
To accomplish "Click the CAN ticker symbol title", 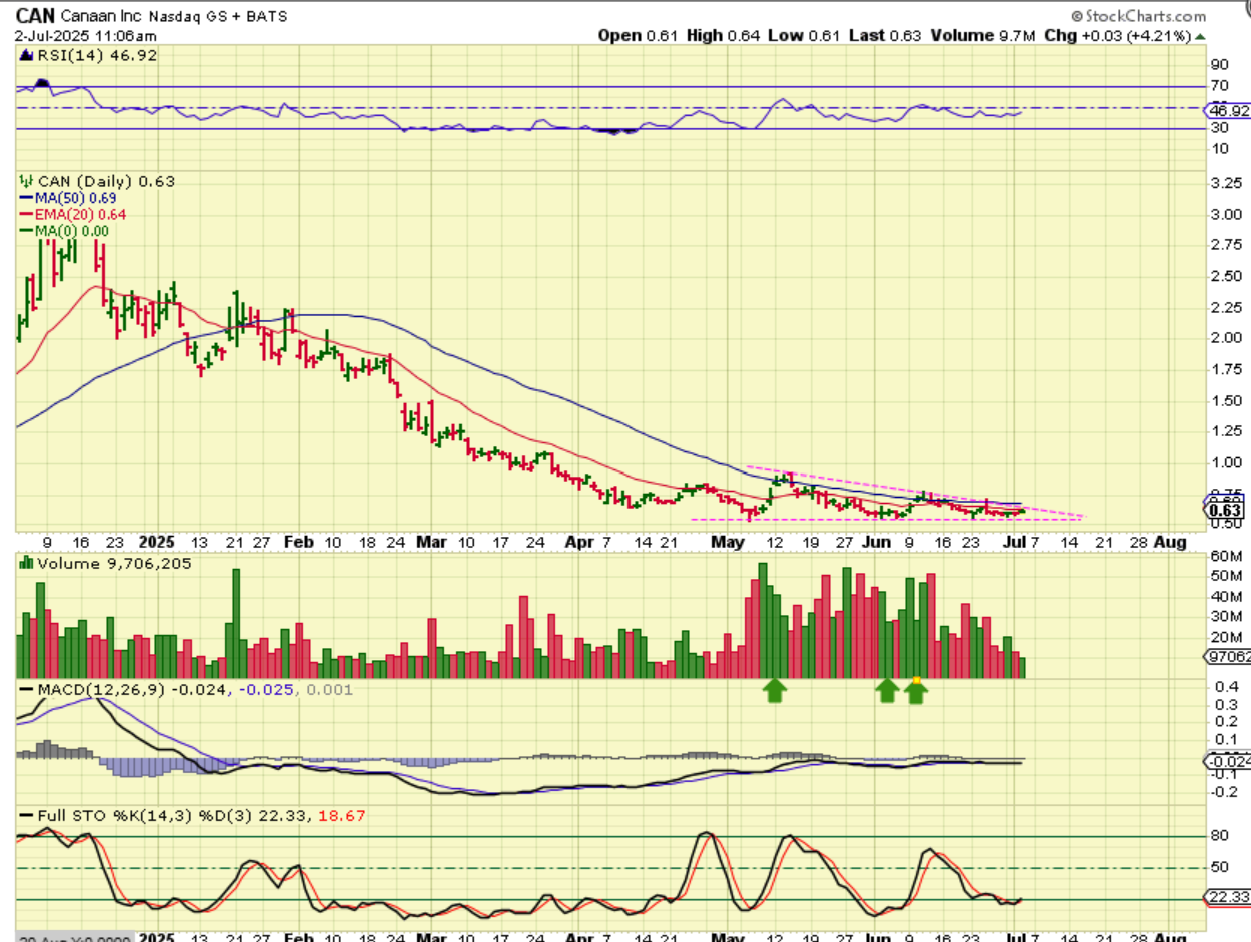I will (35, 16).
